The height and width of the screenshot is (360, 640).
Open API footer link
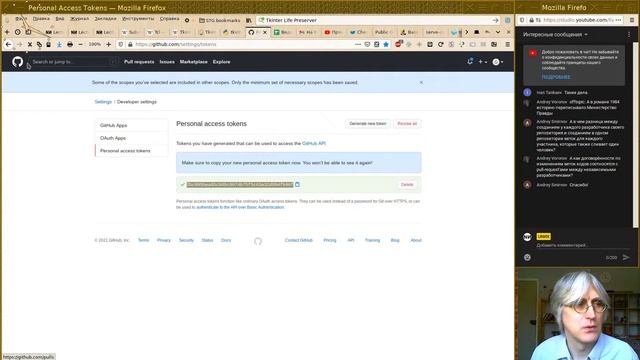(351, 240)
